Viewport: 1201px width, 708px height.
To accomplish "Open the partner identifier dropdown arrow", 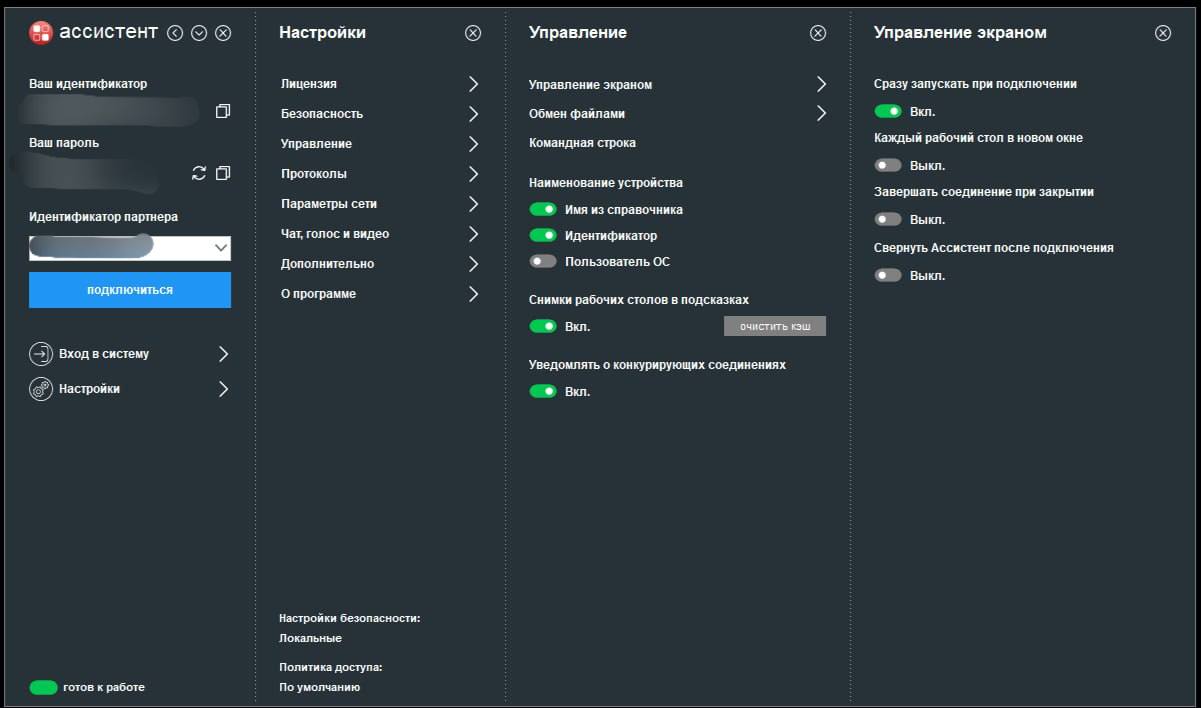I will (221, 248).
